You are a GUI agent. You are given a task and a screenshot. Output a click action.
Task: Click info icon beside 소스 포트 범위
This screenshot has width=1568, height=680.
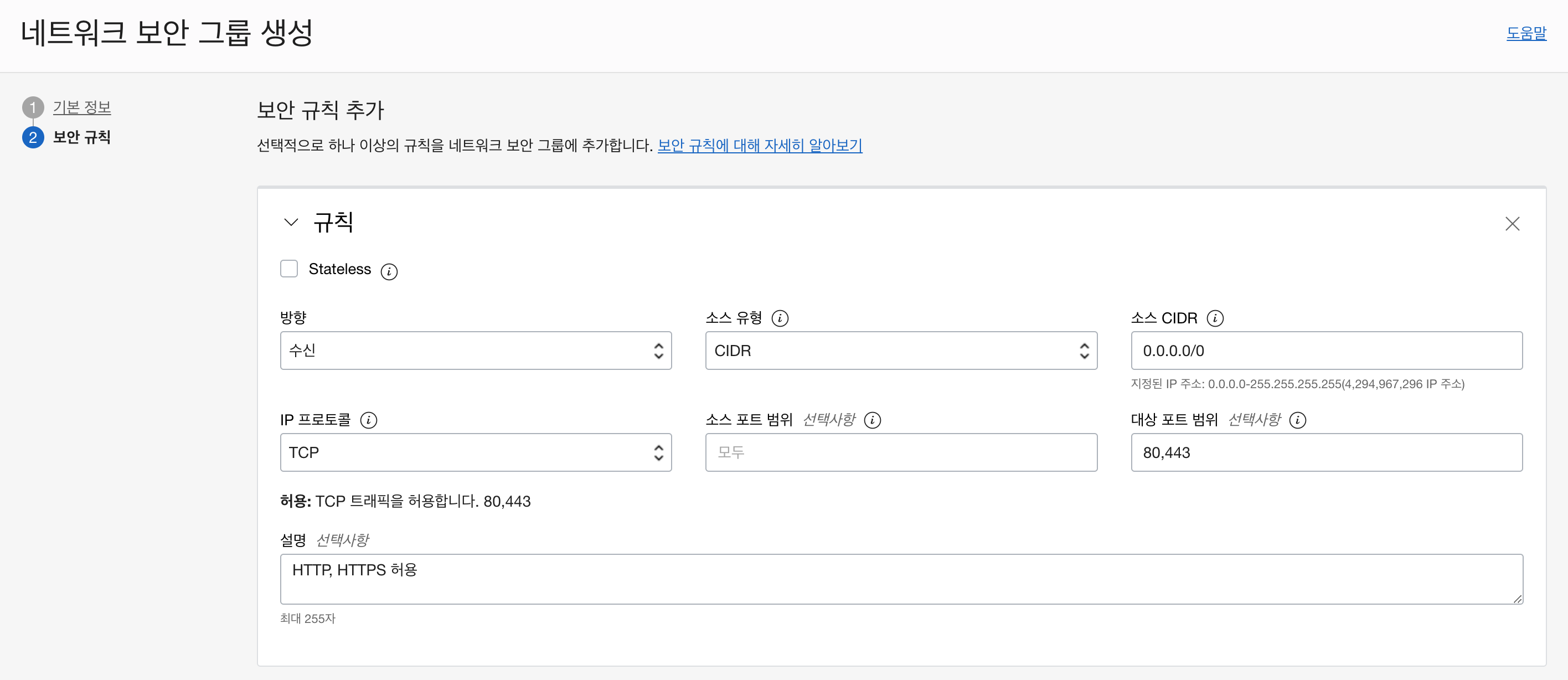[x=872, y=420]
